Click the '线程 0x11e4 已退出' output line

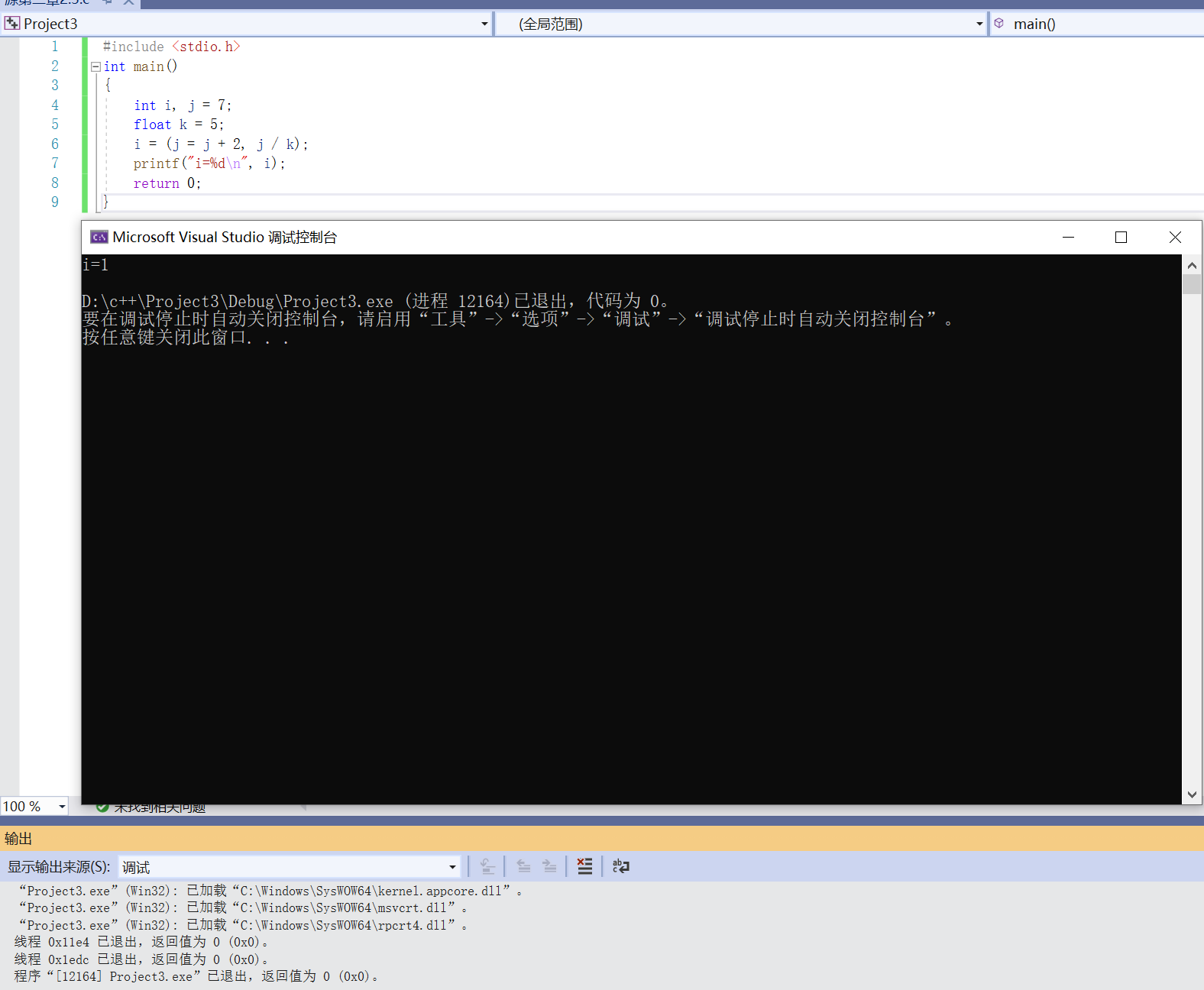click(141, 942)
